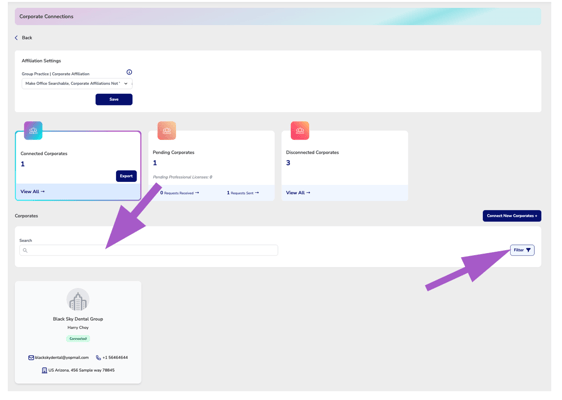
Task: Click the Black Sky Dental Group building avatar
Action: [x=78, y=300]
